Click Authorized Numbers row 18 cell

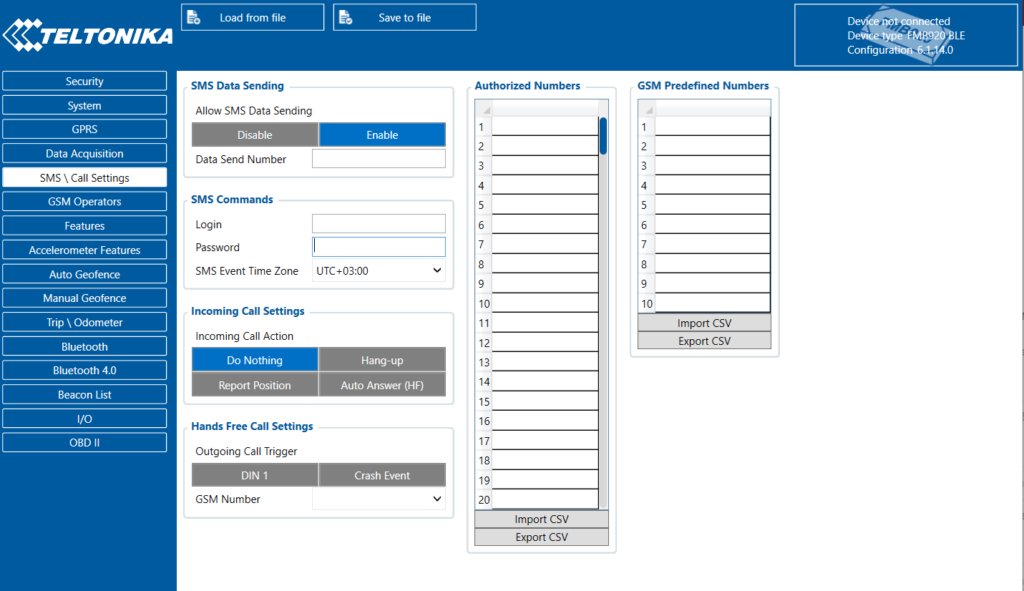[x=545, y=460]
